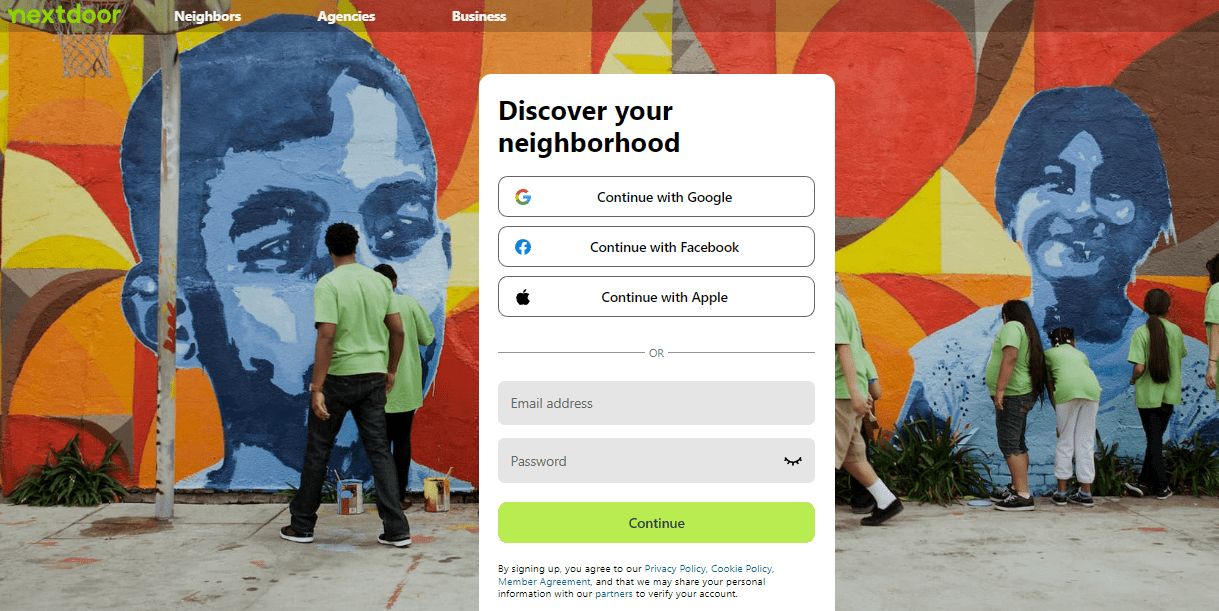
Task: Follow the partners link
Action: pos(614,593)
